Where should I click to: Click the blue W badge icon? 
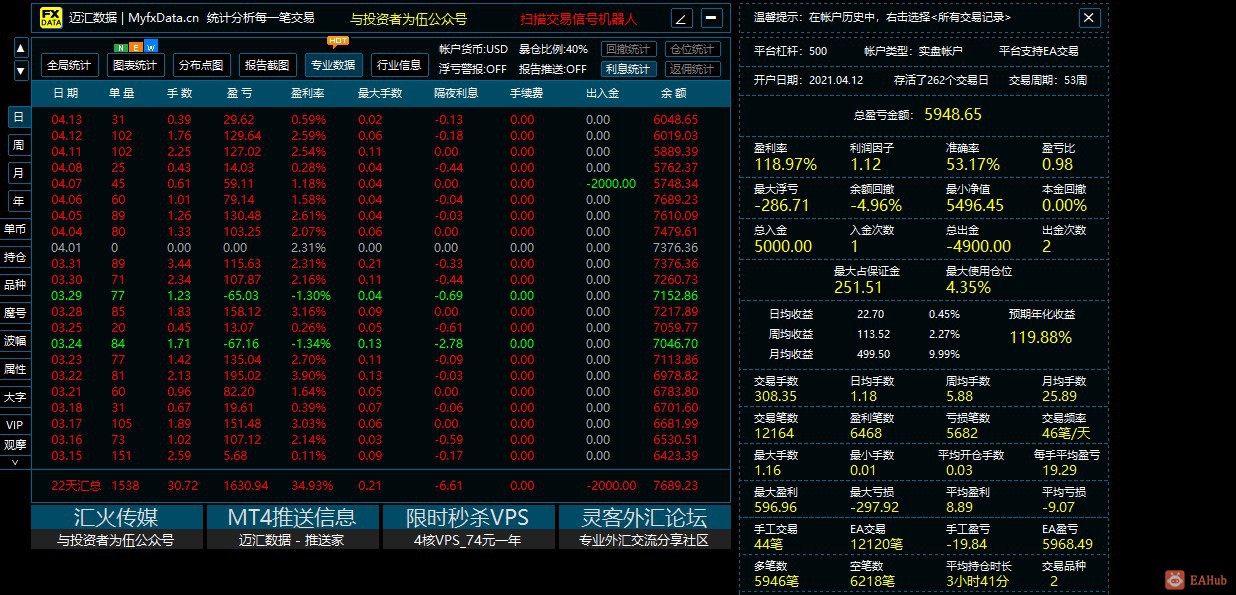click(x=150, y=48)
